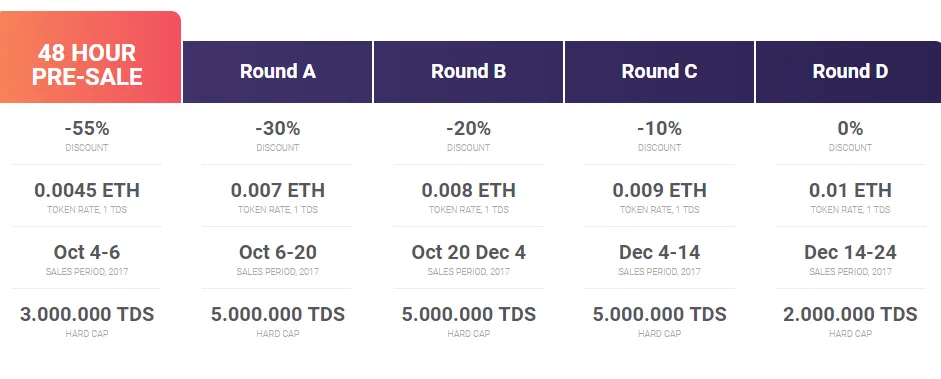Switch to the Round B tab

tap(468, 72)
